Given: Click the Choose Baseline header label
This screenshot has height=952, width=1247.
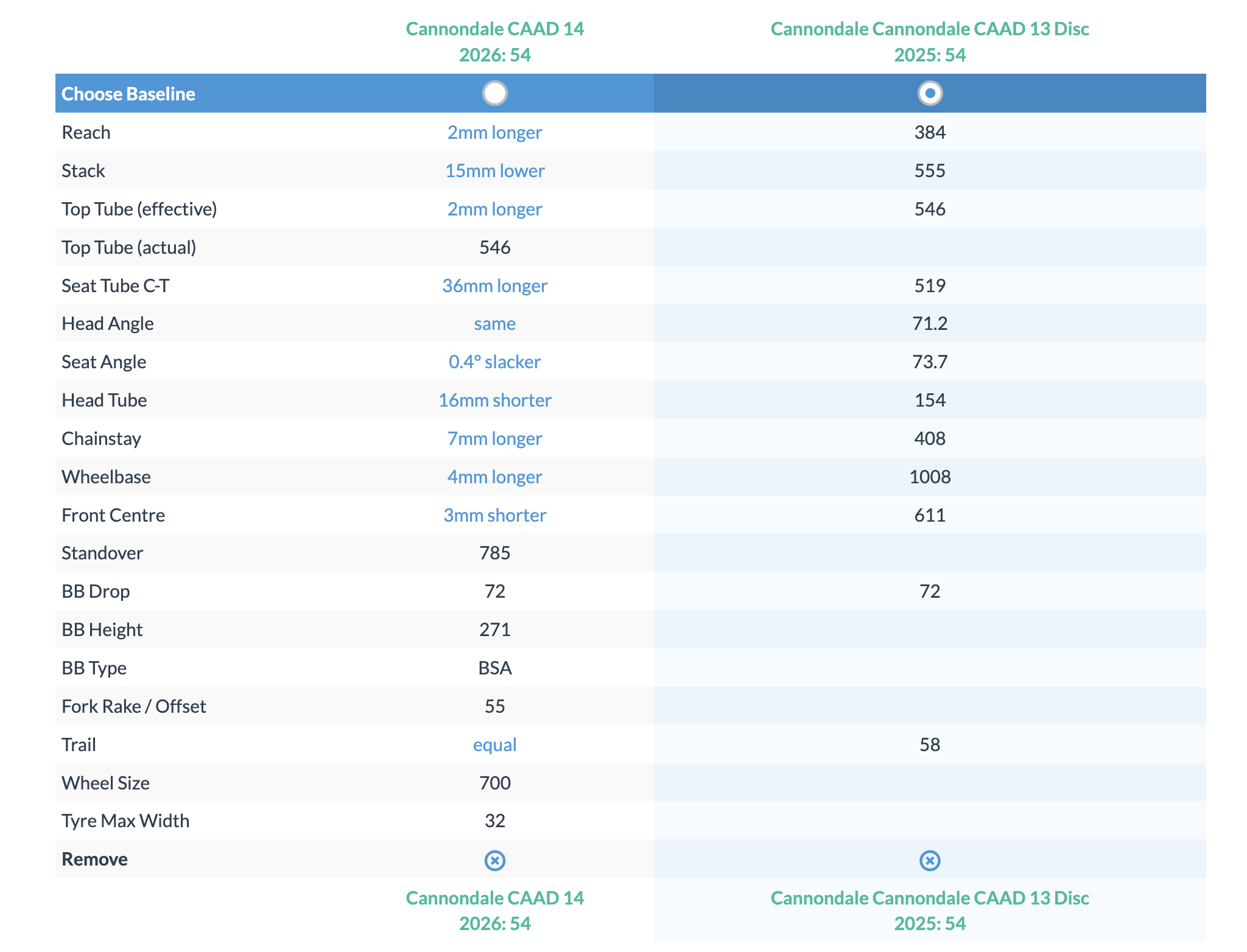Looking at the screenshot, I should pyautogui.click(x=128, y=94).
